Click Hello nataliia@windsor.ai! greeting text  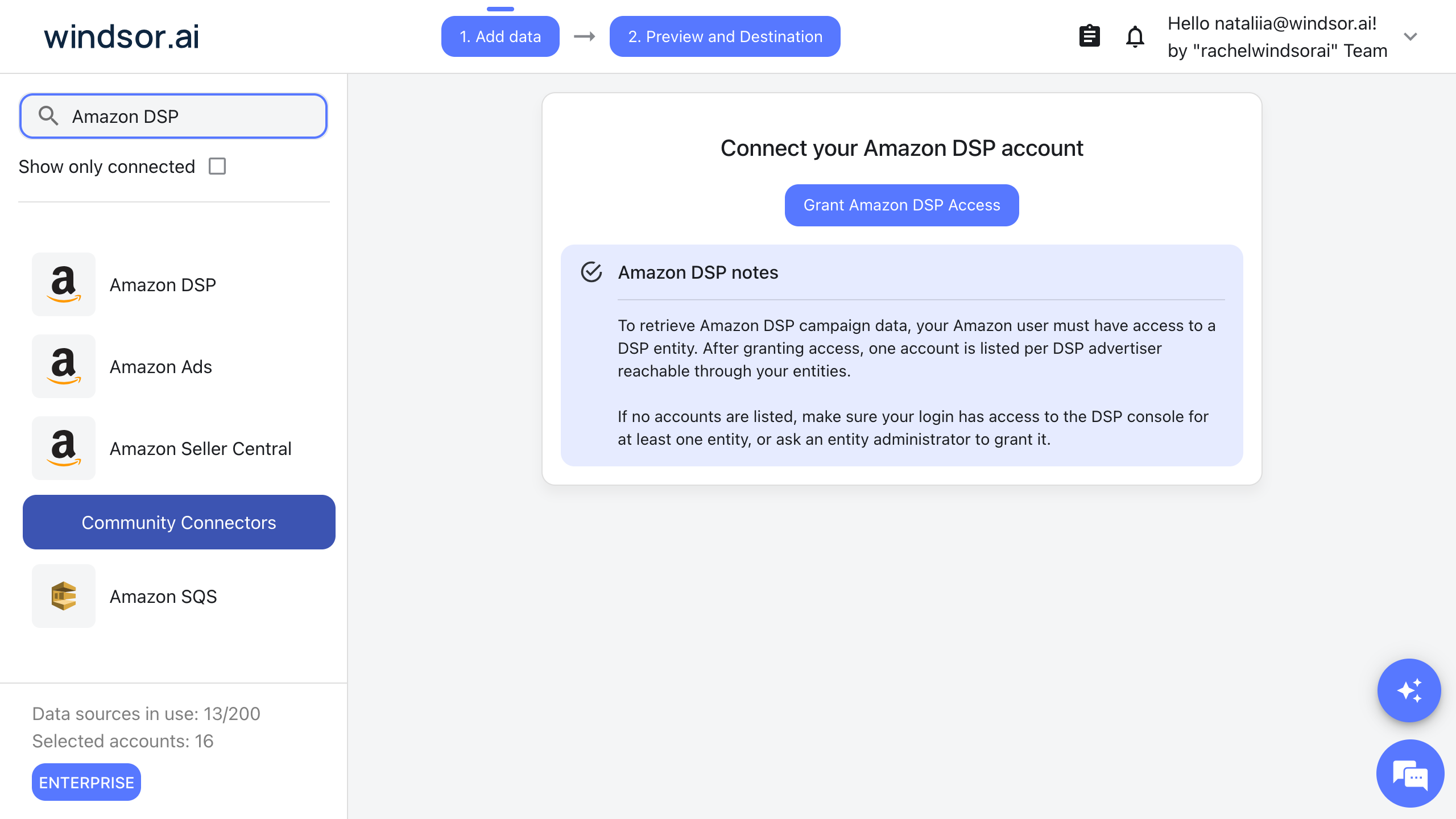pyautogui.click(x=1272, y=23)
